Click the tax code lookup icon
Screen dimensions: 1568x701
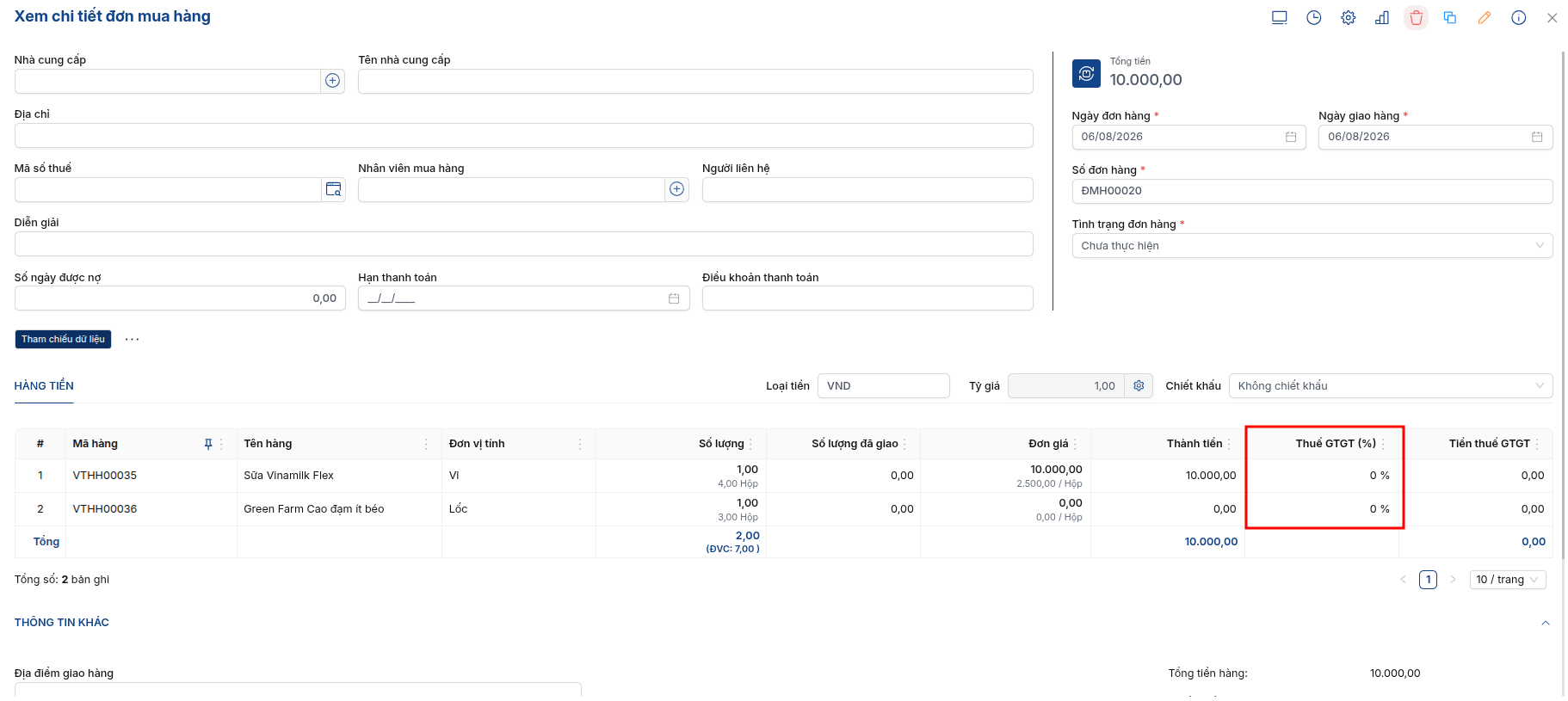pyautogui.click(x=333, y=189)
